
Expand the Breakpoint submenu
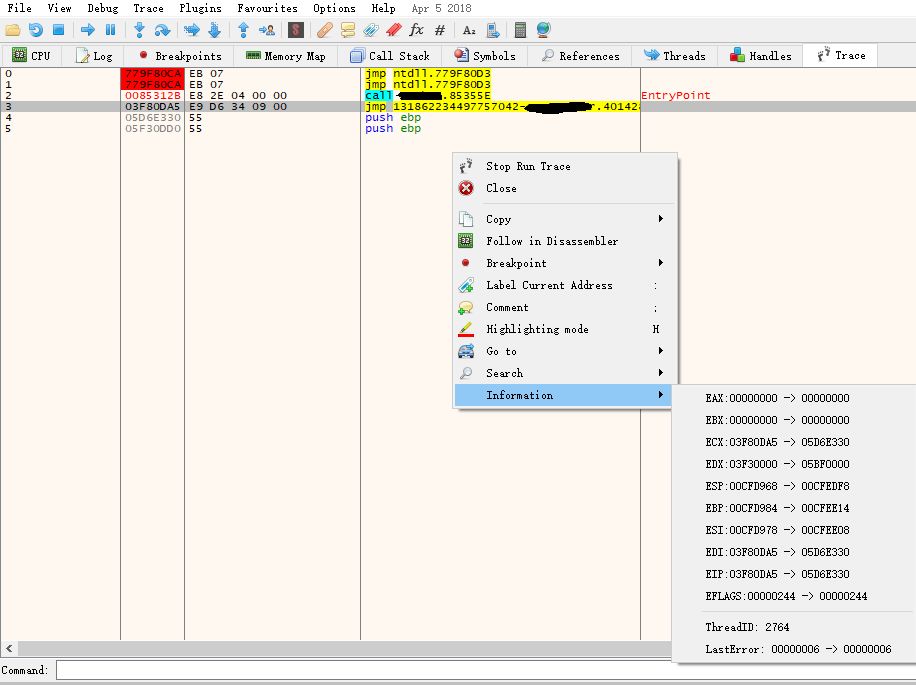565,263
